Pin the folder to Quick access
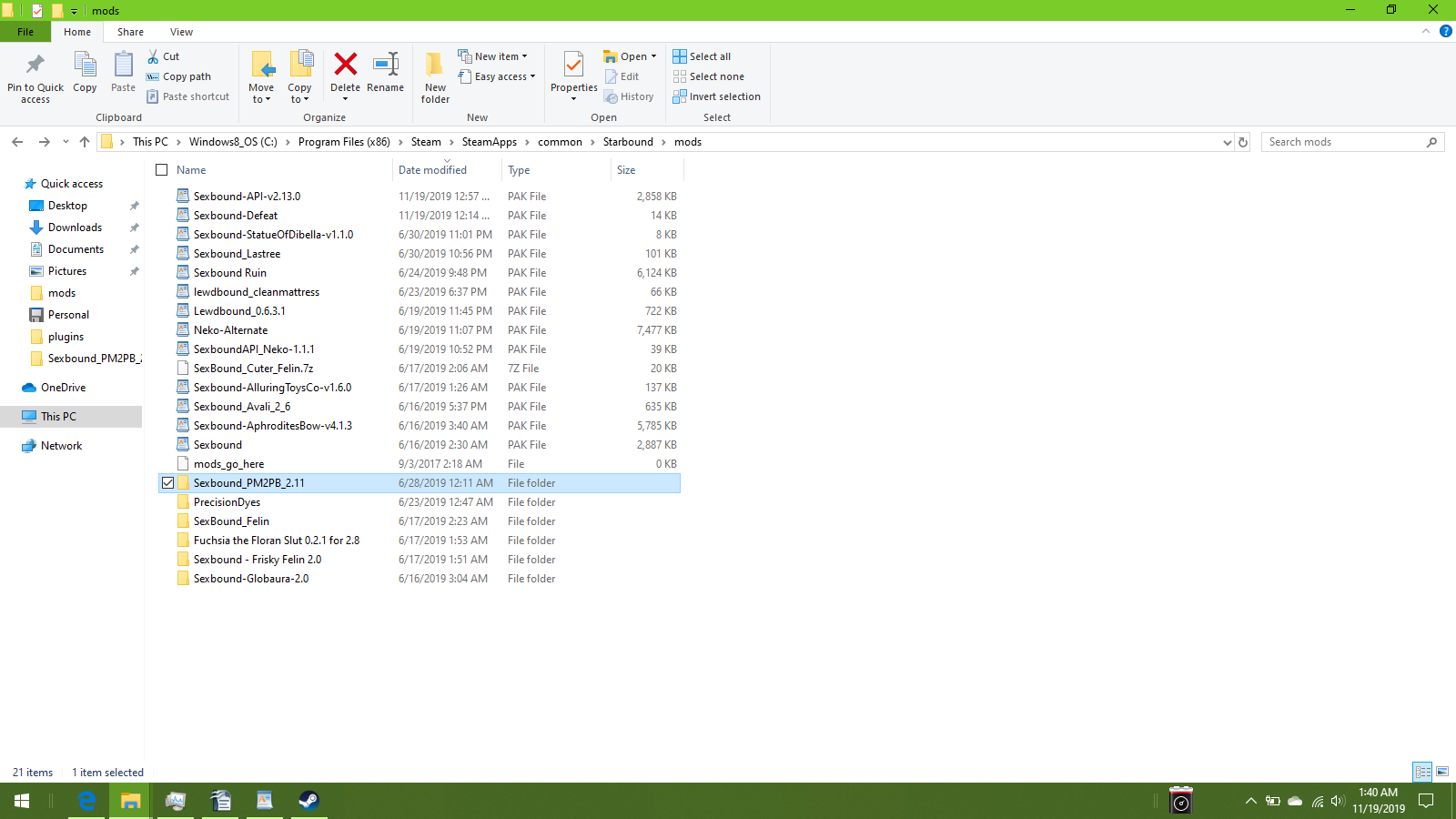 click(x=35, y=77)
